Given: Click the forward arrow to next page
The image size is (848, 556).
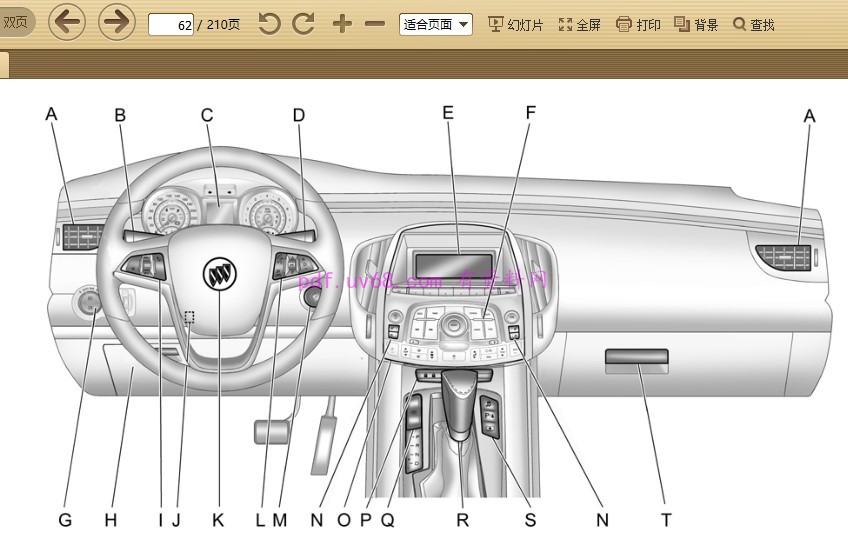Looking at the screenshot, I should (117, 23).
